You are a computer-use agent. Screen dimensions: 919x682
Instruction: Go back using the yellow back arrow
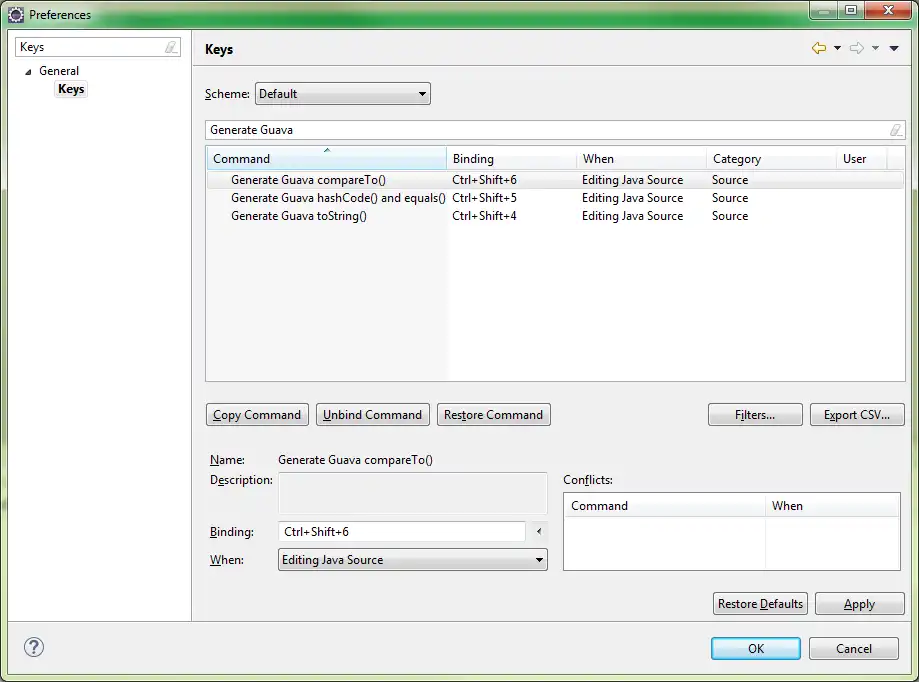pyautogui.click(x=819, y=48)
